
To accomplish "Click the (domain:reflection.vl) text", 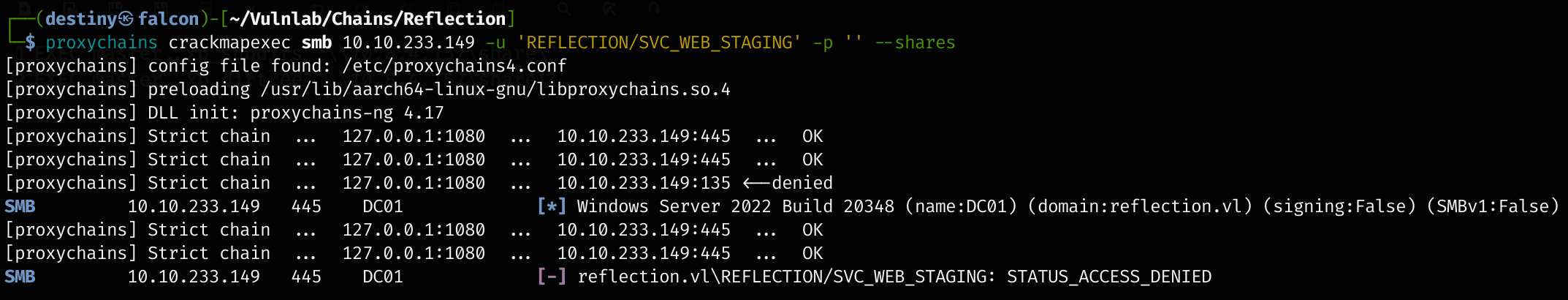I will pos(1140,206).
